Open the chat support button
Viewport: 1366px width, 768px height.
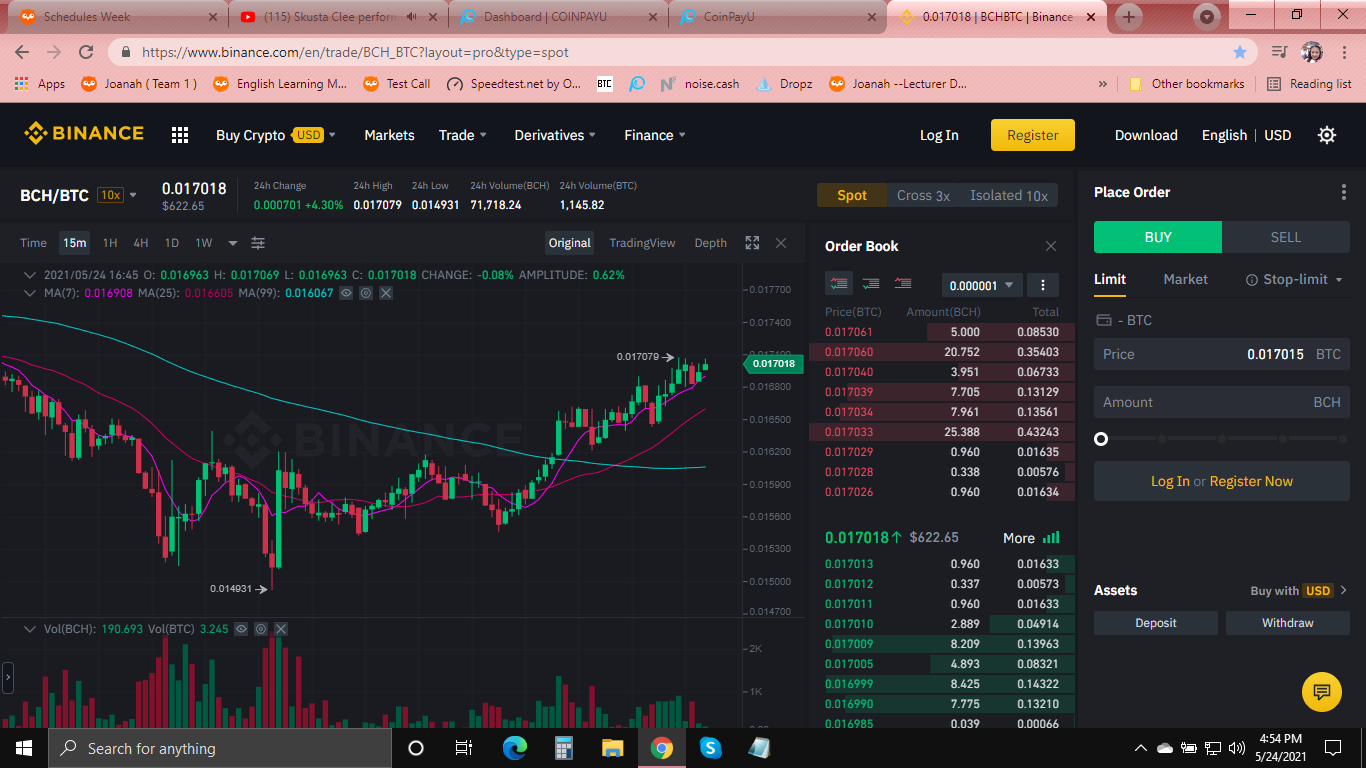point(1322,692)
